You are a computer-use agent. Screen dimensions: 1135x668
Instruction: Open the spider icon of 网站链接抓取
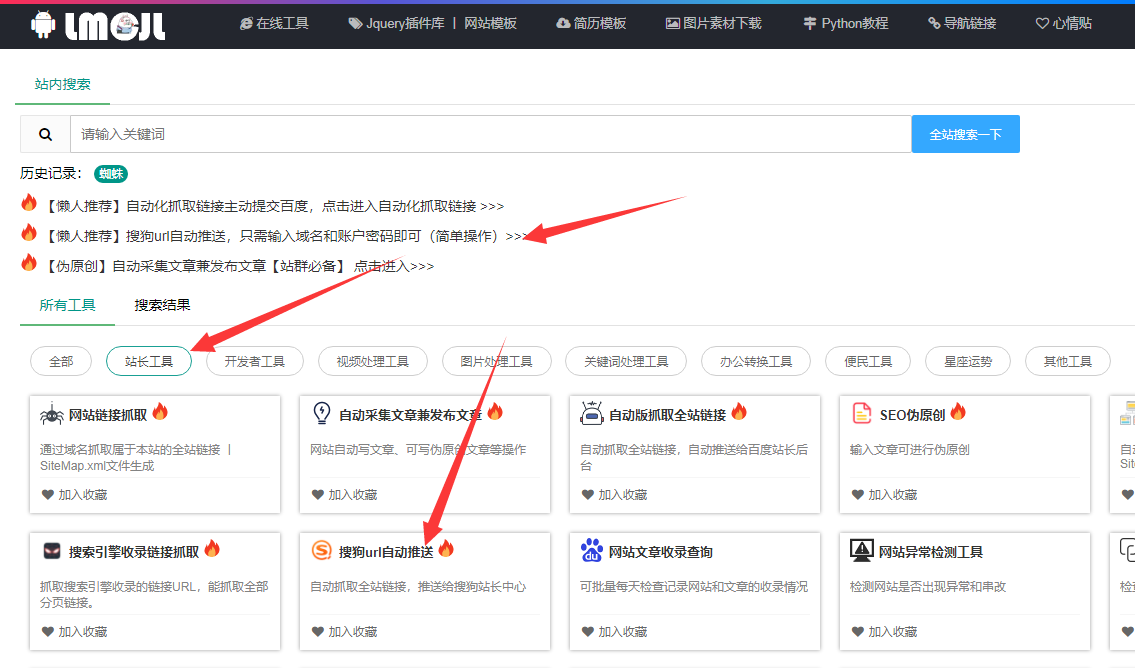point(51,415)
